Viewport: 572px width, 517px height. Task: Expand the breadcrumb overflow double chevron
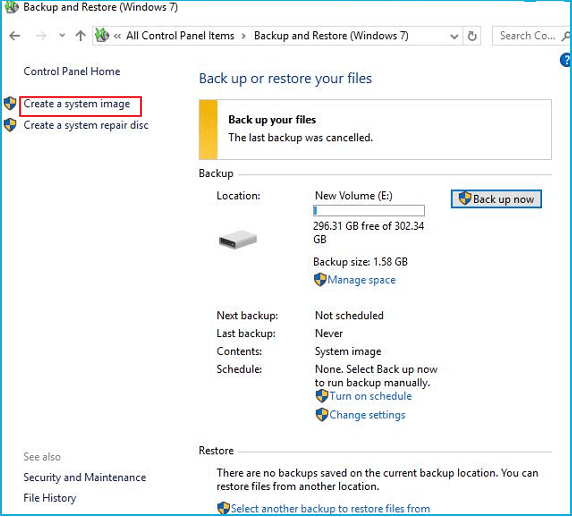click(117, 36)
